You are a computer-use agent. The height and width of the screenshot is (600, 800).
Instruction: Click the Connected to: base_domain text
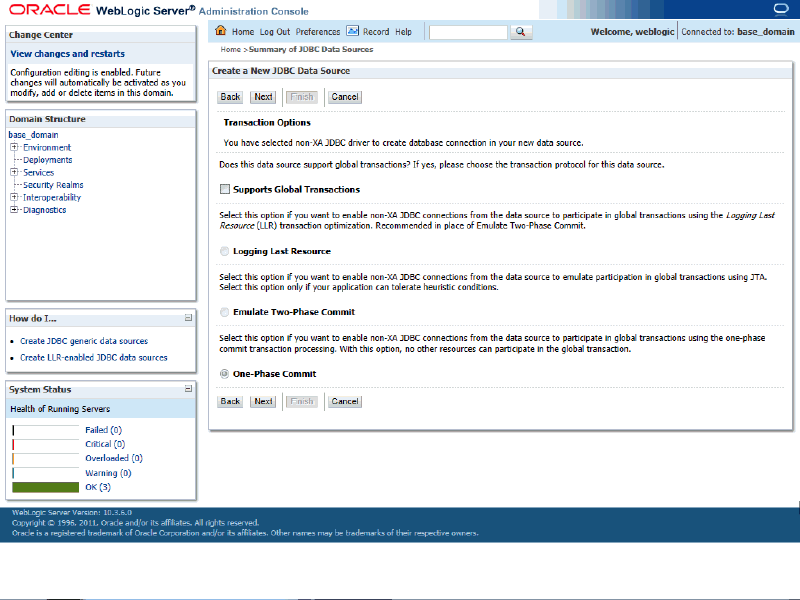pos(738,32)
